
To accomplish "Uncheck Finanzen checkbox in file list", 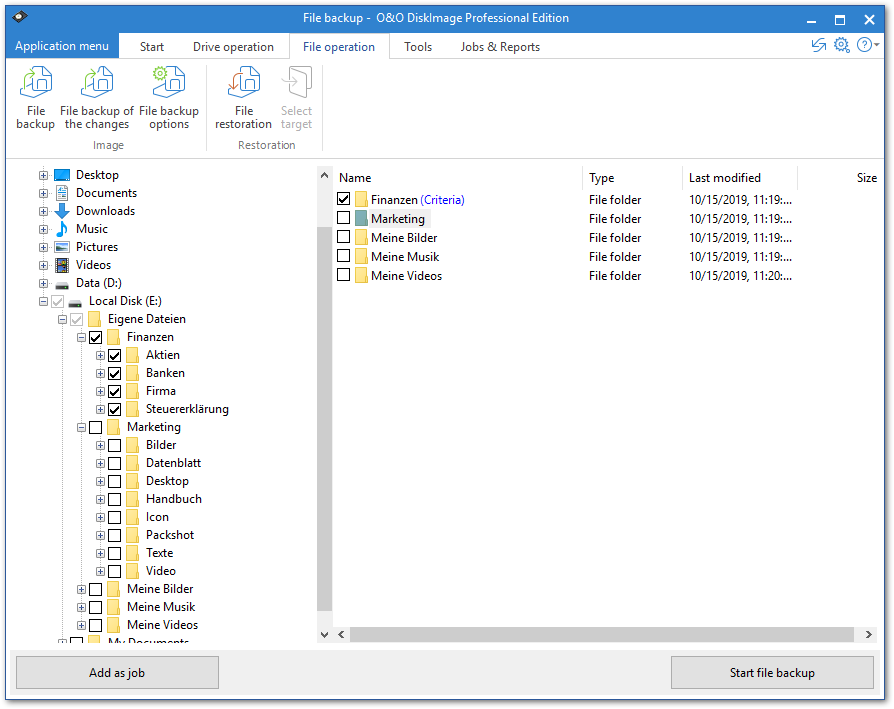I will (x=343, y=199).
